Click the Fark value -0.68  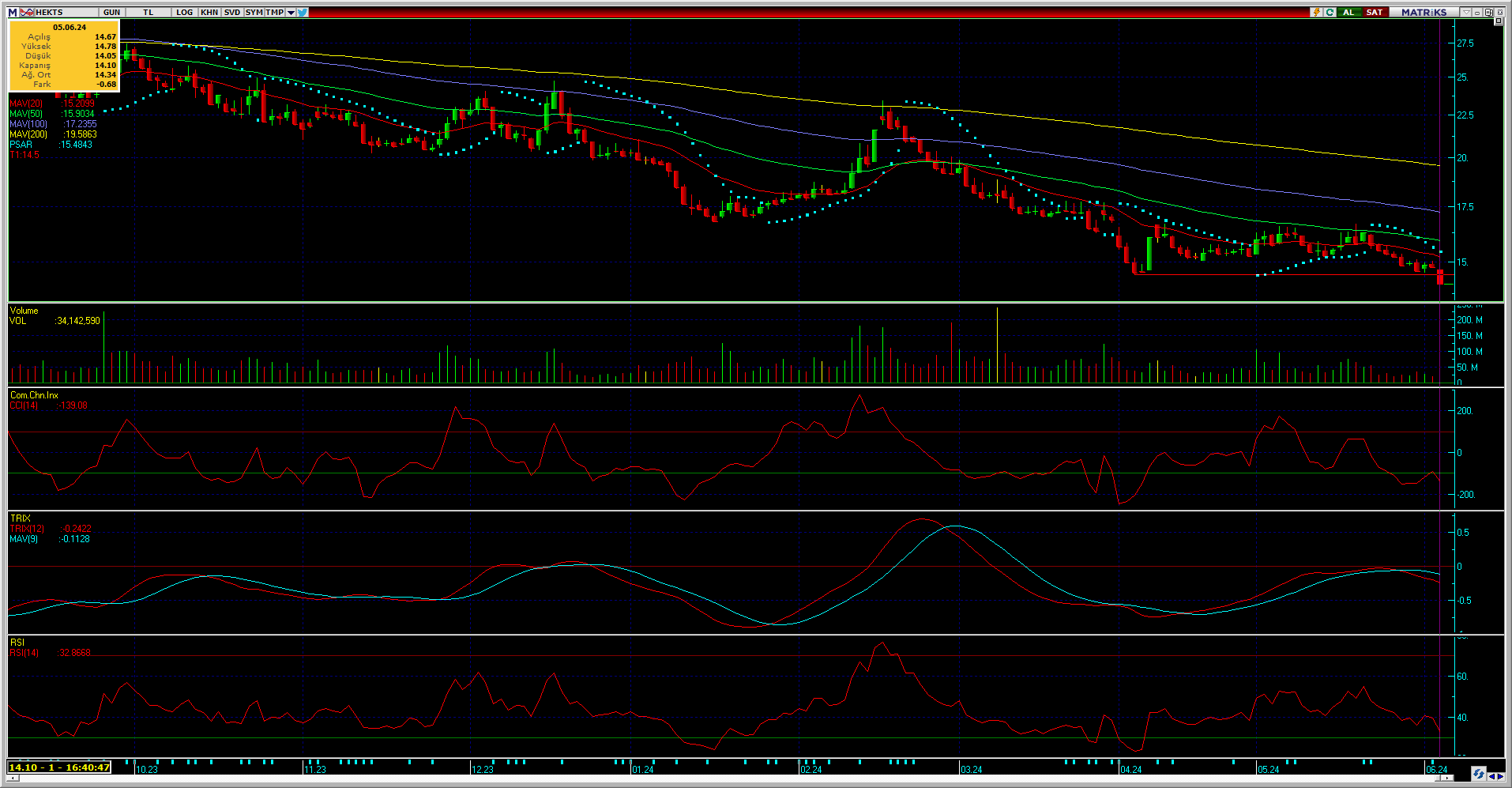(x=107, y=85)
